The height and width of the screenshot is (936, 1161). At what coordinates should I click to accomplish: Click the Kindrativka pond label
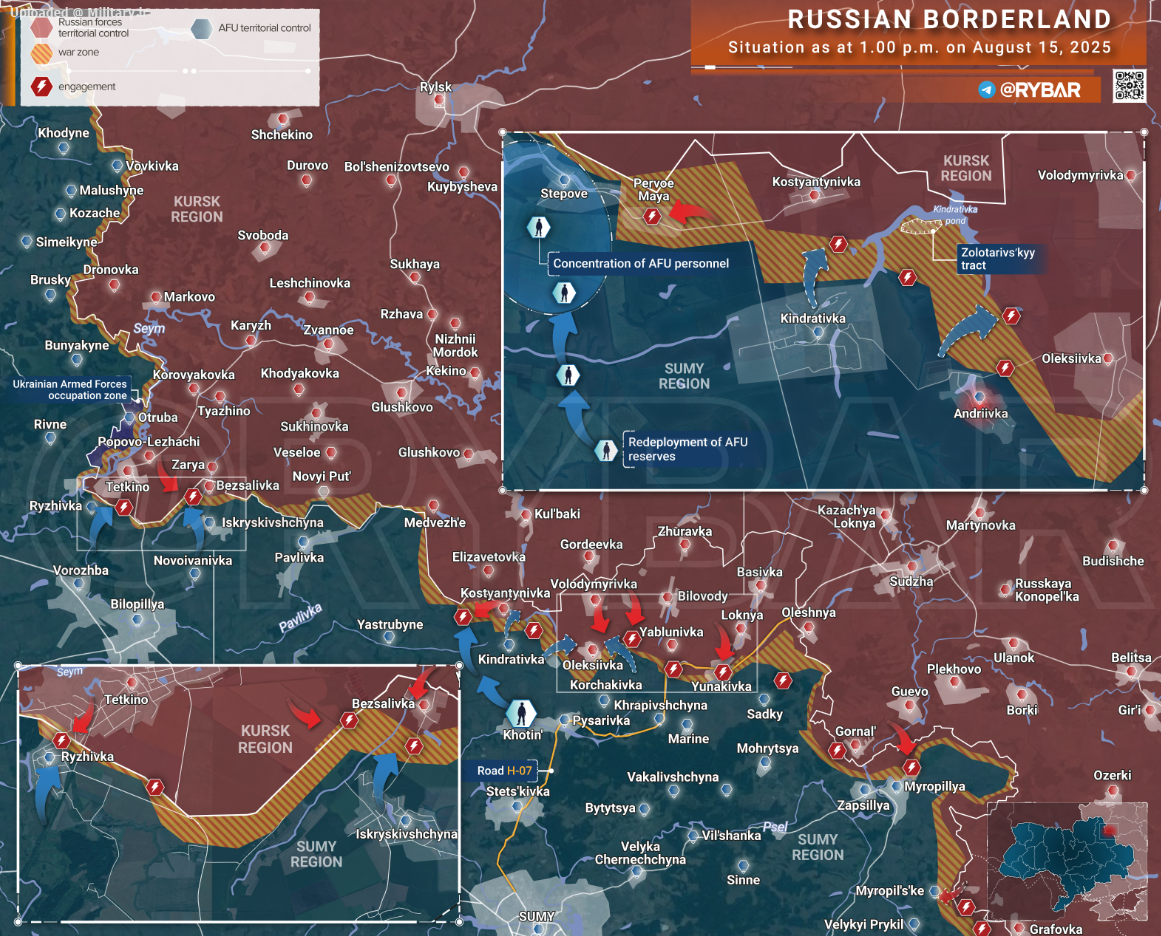(x=955, y=215)
